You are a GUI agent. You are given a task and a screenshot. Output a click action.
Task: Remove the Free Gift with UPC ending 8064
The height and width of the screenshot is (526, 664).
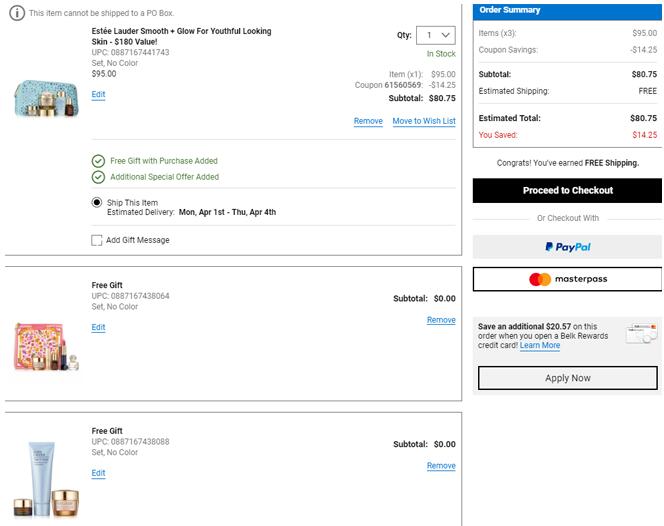point(440,320)
